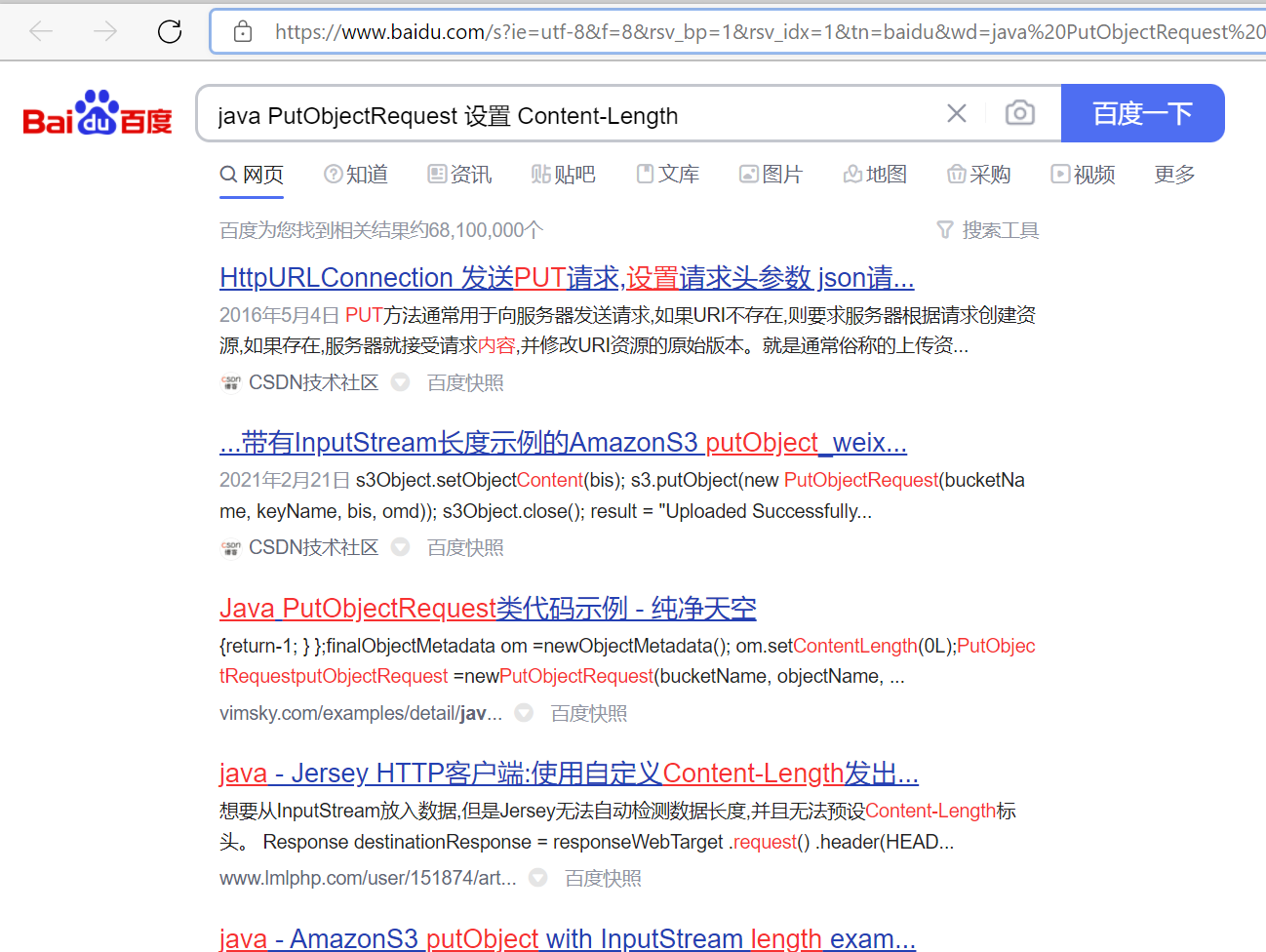Click the site security/padlock icon in address bar

coord(242,30)
